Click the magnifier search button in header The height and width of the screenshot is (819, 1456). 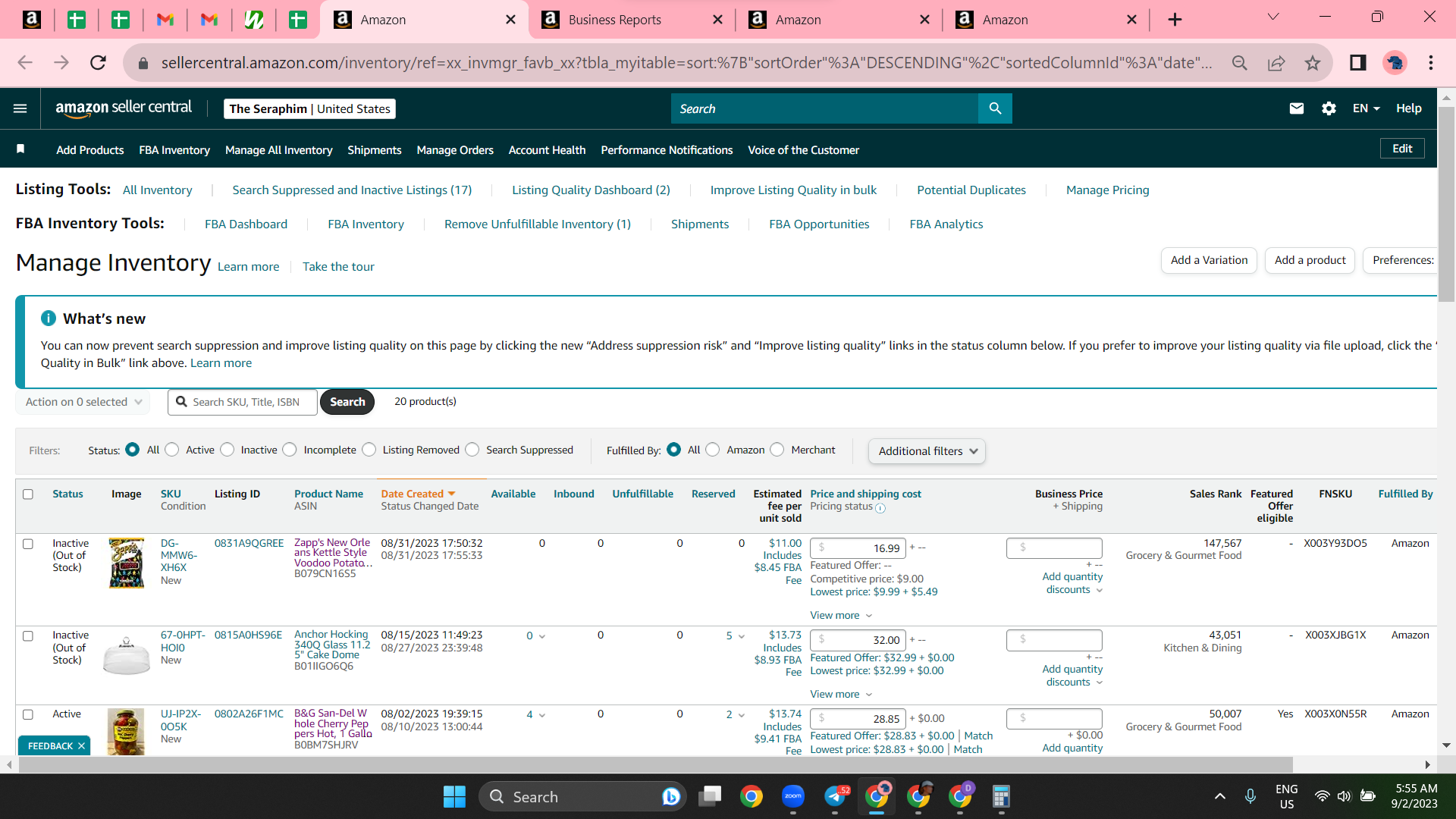[x=995, y=108]
